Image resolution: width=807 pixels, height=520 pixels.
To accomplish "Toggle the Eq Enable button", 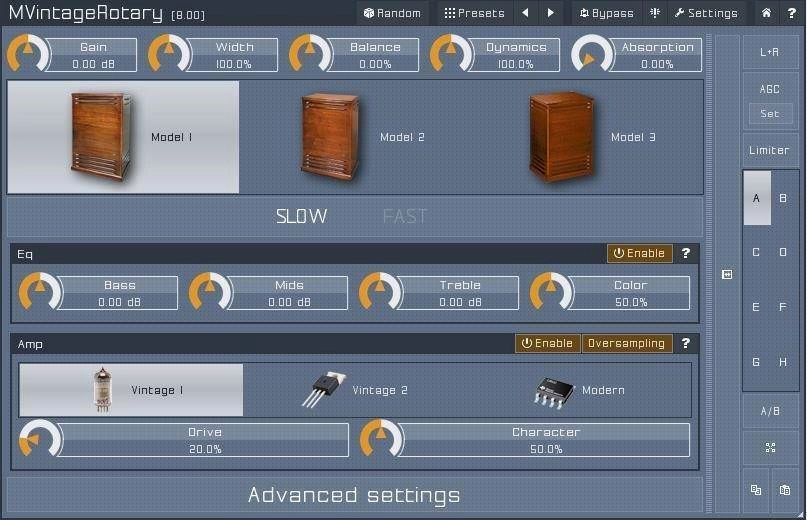I will [x=640, y=253].
